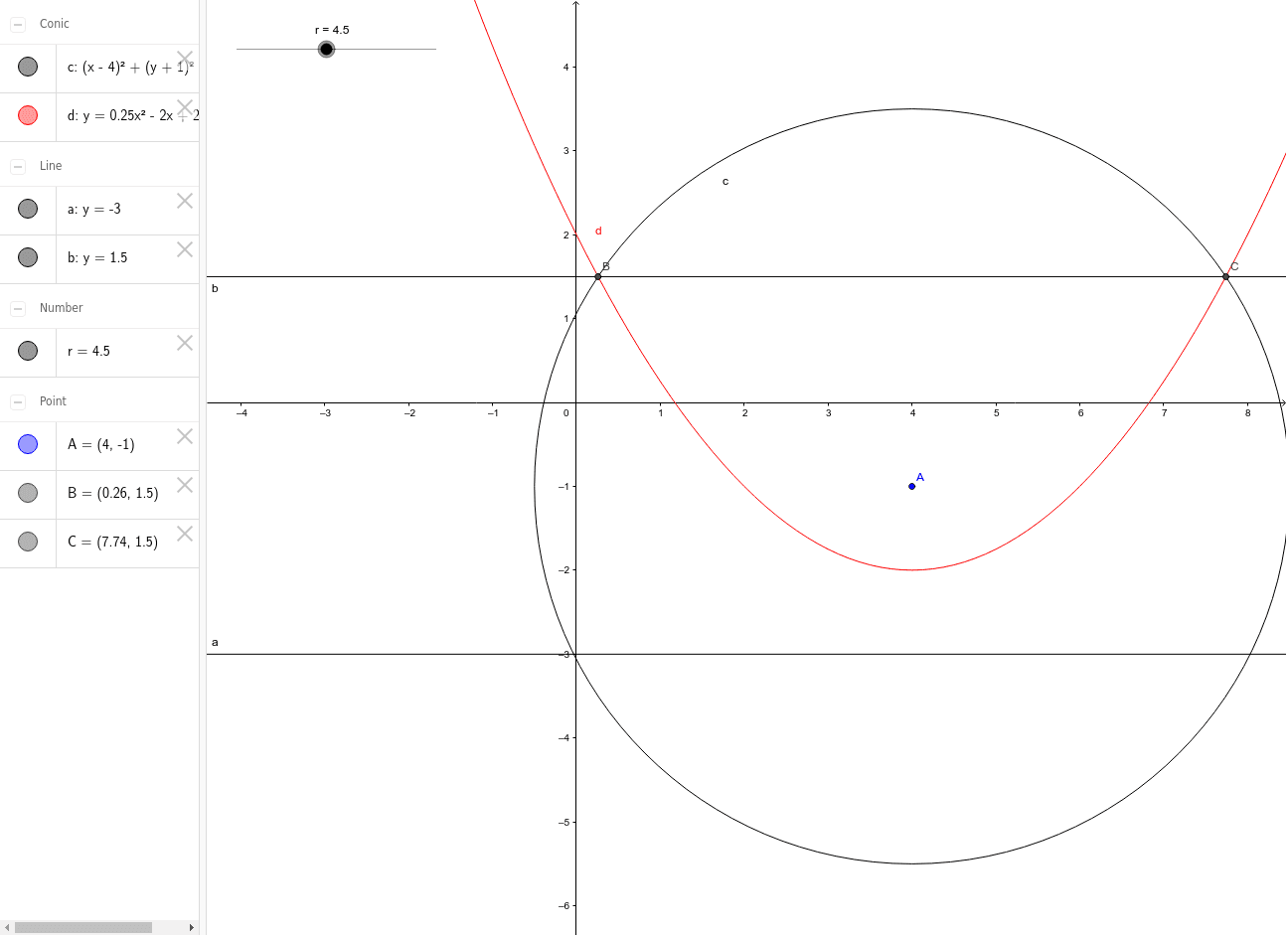Collapse the Conic section
This screenshot has width=1288, height=937.
click(16, 23)
